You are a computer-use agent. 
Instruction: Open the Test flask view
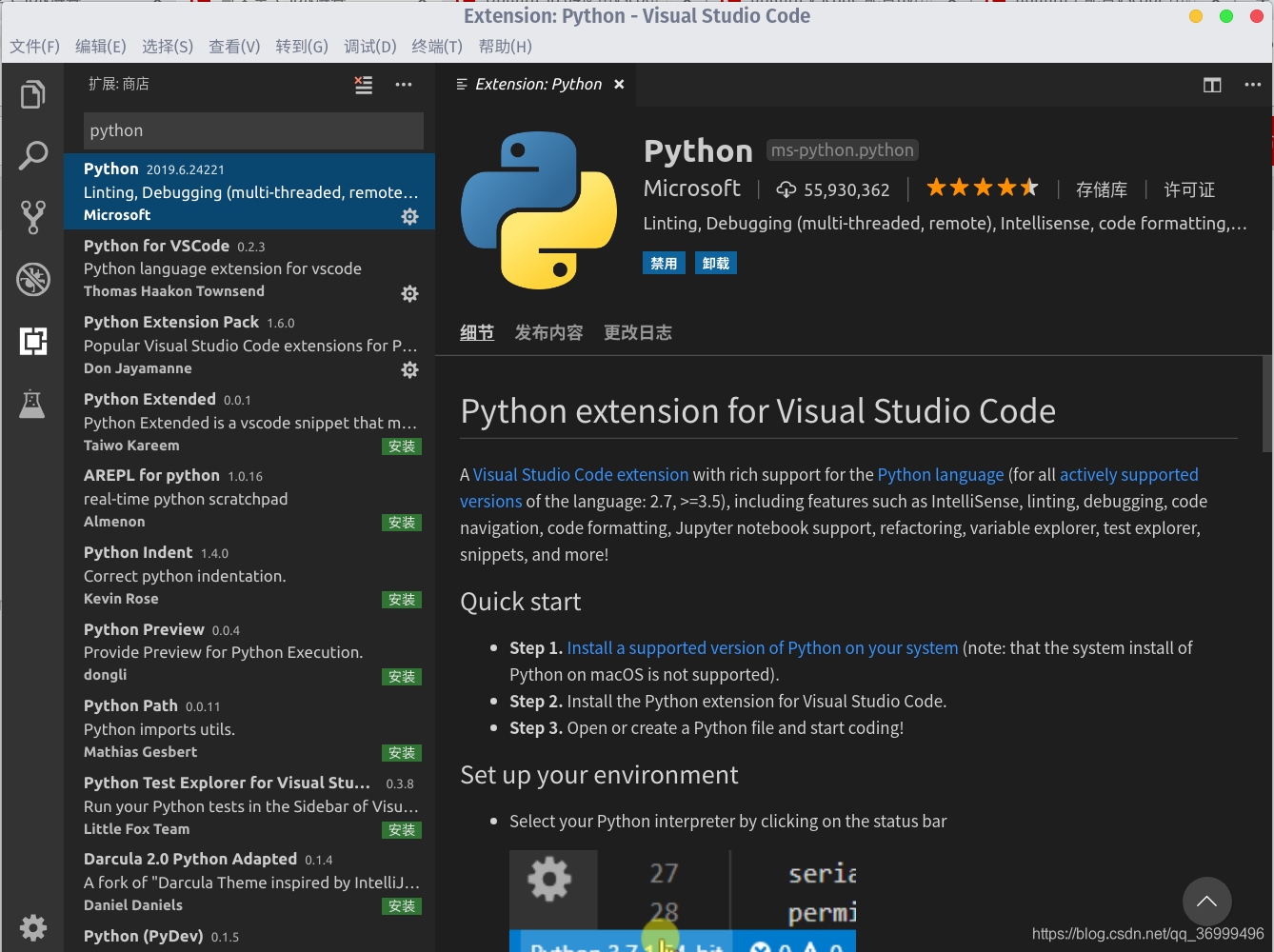point(32,404)
